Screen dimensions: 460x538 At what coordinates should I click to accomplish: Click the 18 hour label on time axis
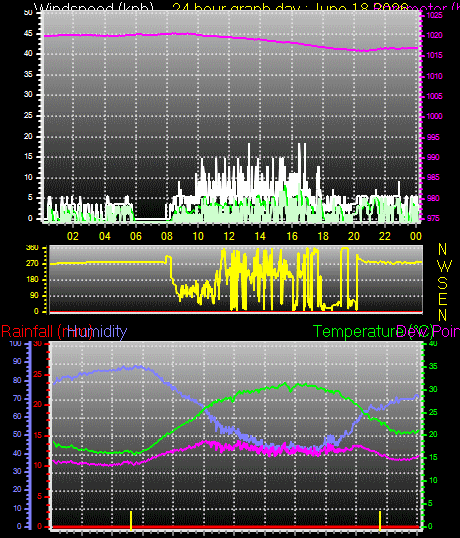coord(323,236)
